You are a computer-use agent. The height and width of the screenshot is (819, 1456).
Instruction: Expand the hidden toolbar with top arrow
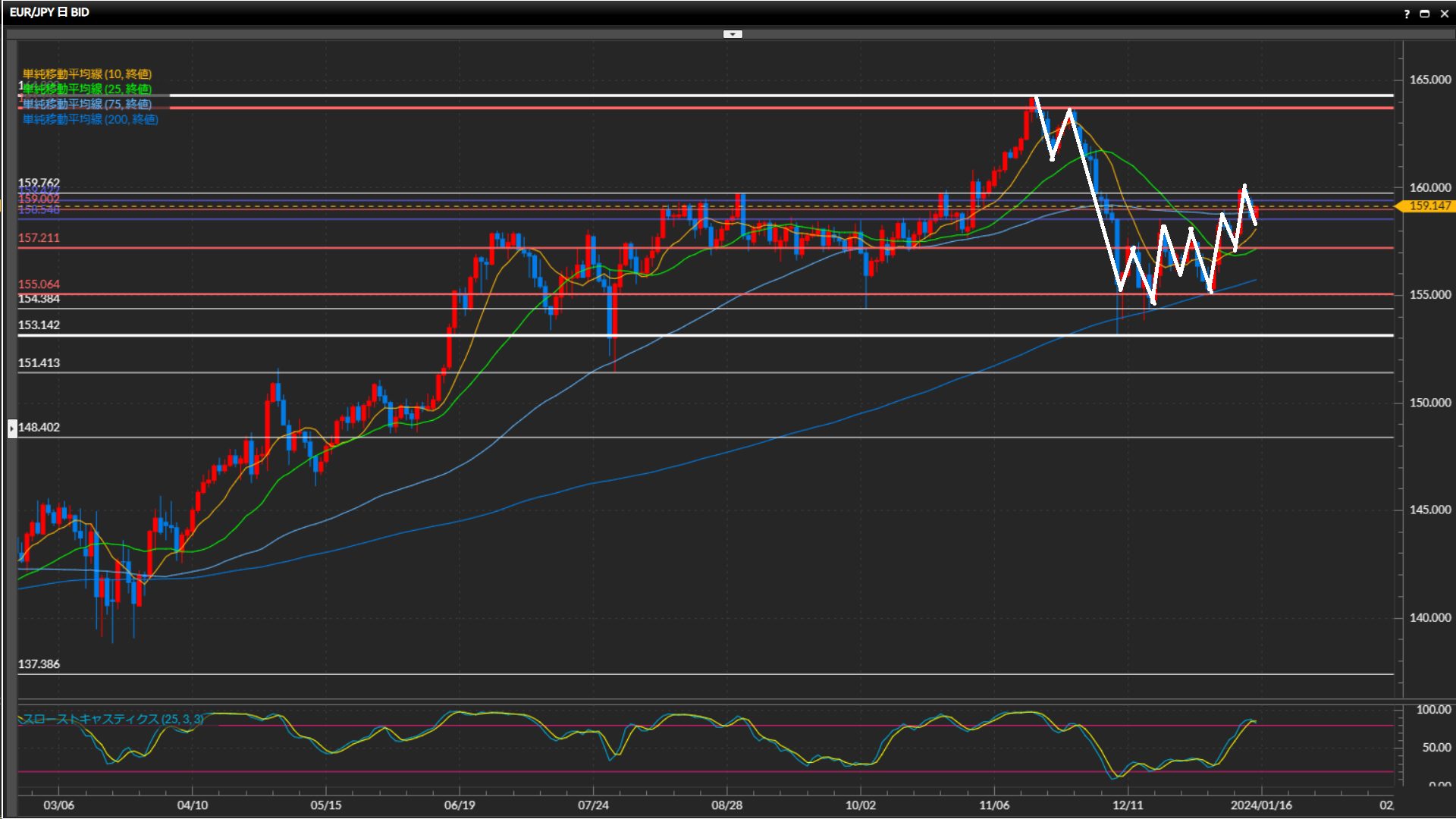click(733, 34)
